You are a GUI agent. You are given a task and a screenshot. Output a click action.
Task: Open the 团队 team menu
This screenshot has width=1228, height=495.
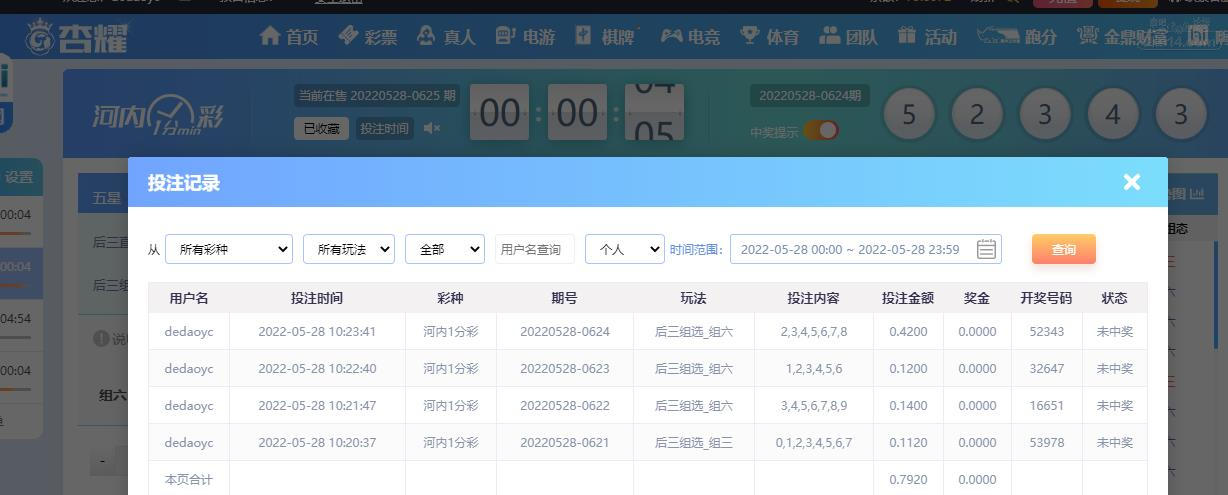click(x=862, y=37)
